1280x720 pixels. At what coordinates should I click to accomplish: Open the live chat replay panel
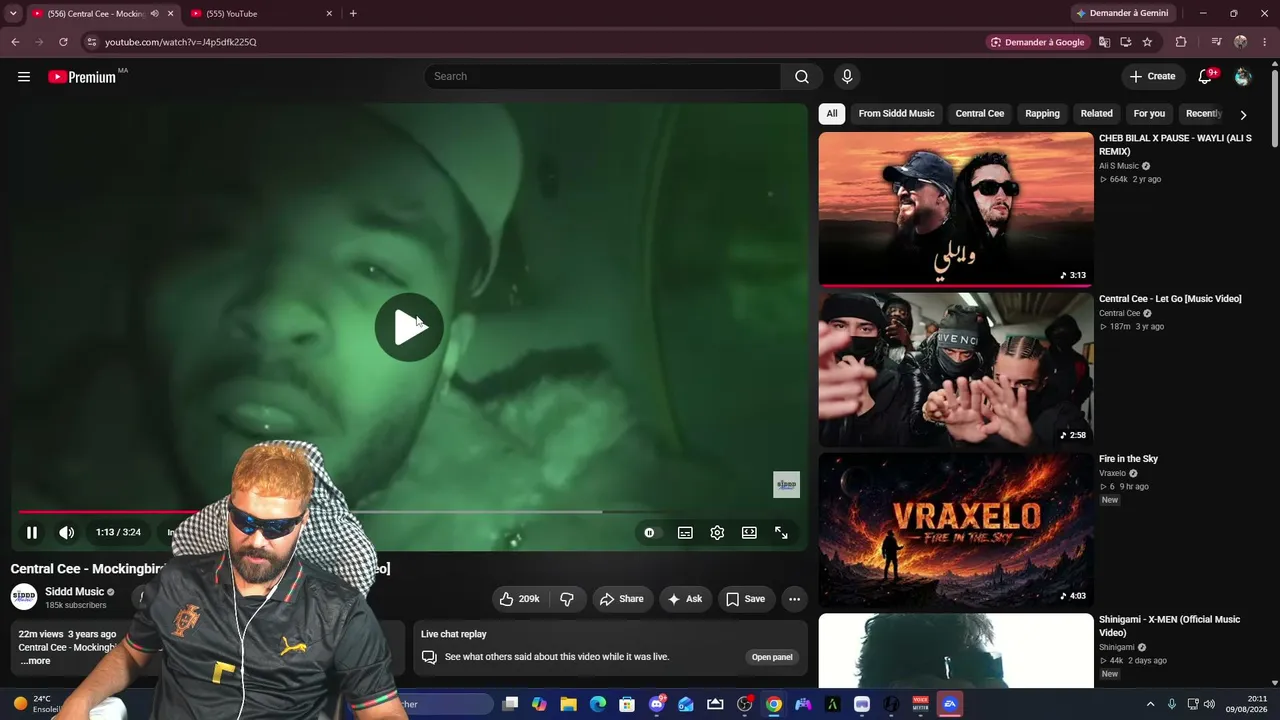tap(772, 657)
